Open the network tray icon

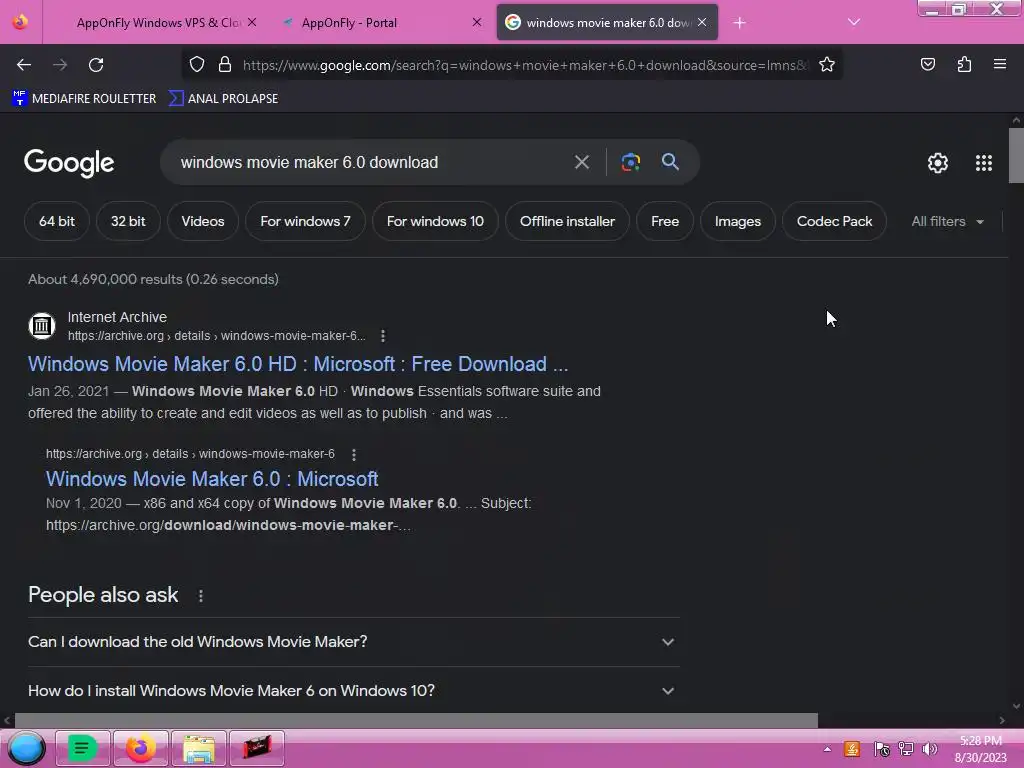(905, 749)
